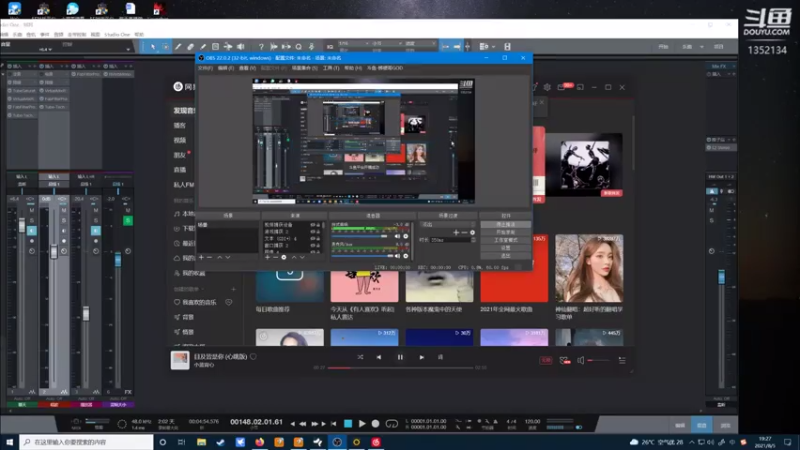Select the Eraser tool in Studio One toolbar
800x450 pixels.
(x=190, y=46)
